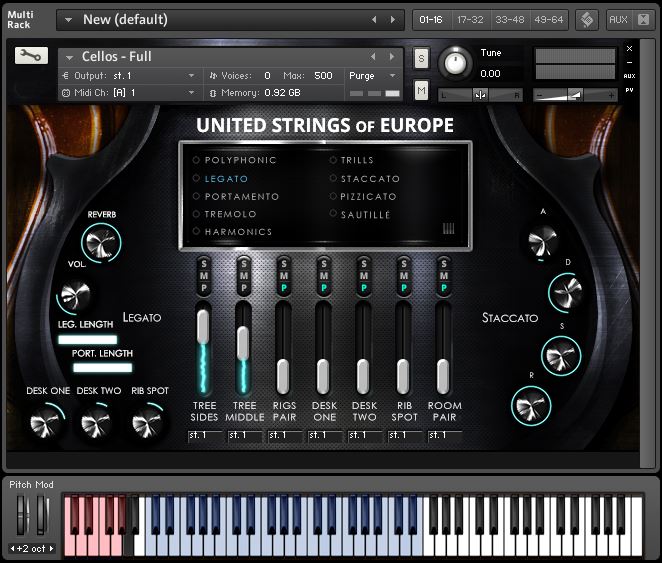
Task: Click the Reverb knob
Action: pos(101,242)
